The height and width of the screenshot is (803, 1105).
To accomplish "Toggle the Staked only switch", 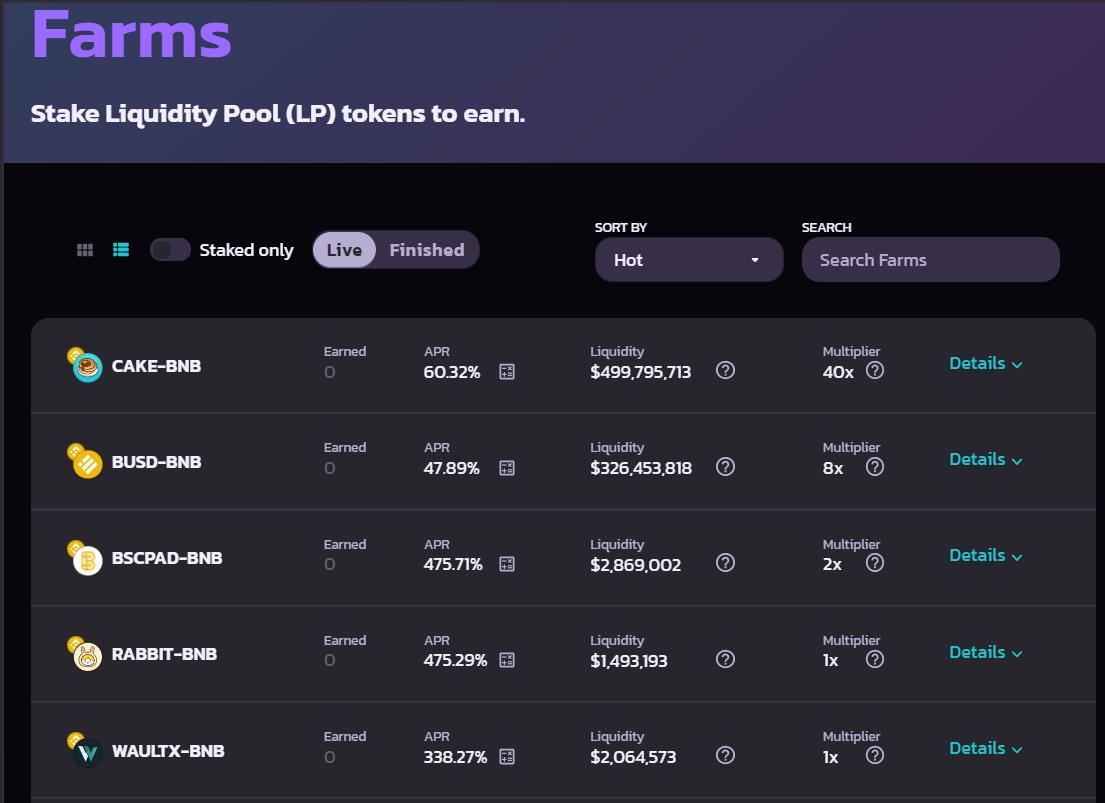I will click(170, 250).
